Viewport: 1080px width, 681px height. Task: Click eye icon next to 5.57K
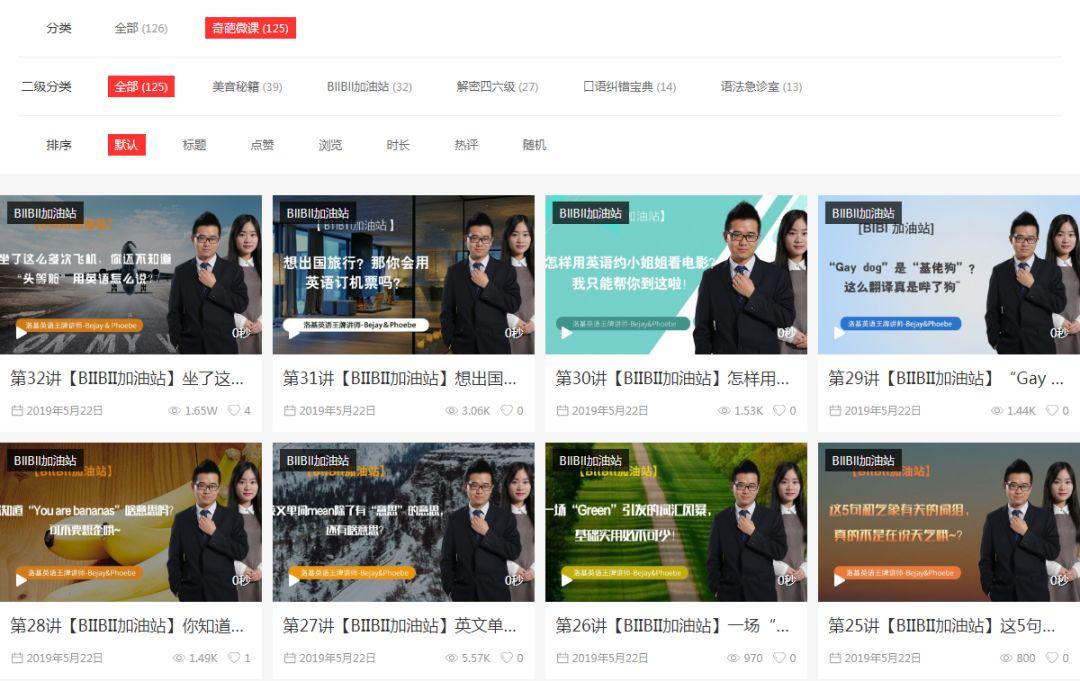(x=452, y=658)
